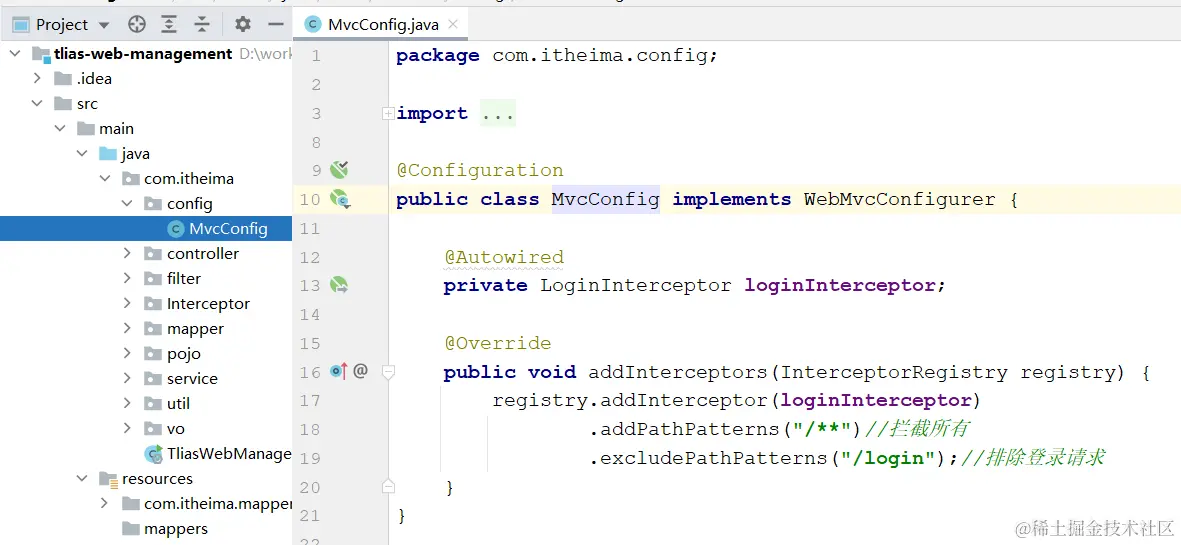Click the override gutter icon on line 16
Screen dimensions: 1181x545
[x=338, y=371]
